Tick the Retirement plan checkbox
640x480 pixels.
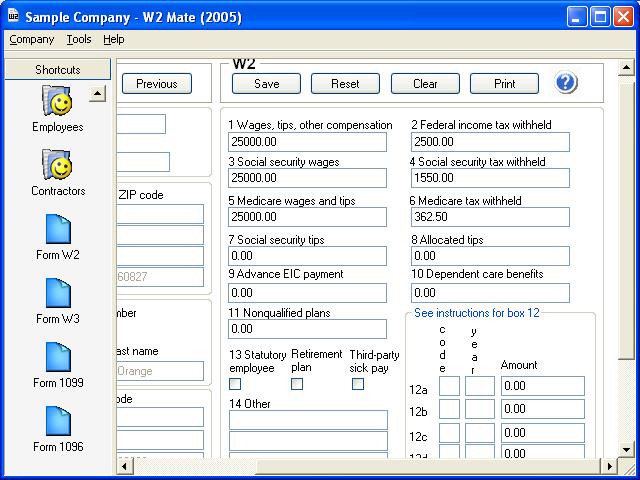click(297, 384)
